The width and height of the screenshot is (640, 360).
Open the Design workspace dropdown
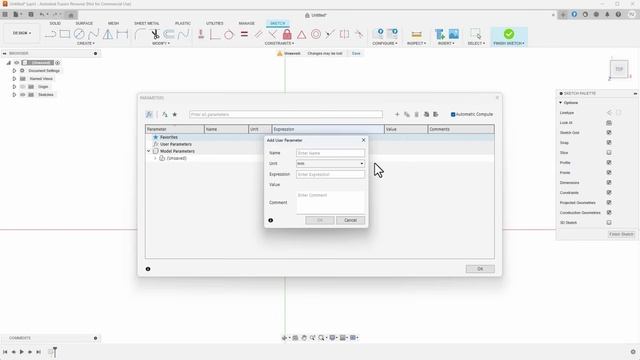(22, 33)
